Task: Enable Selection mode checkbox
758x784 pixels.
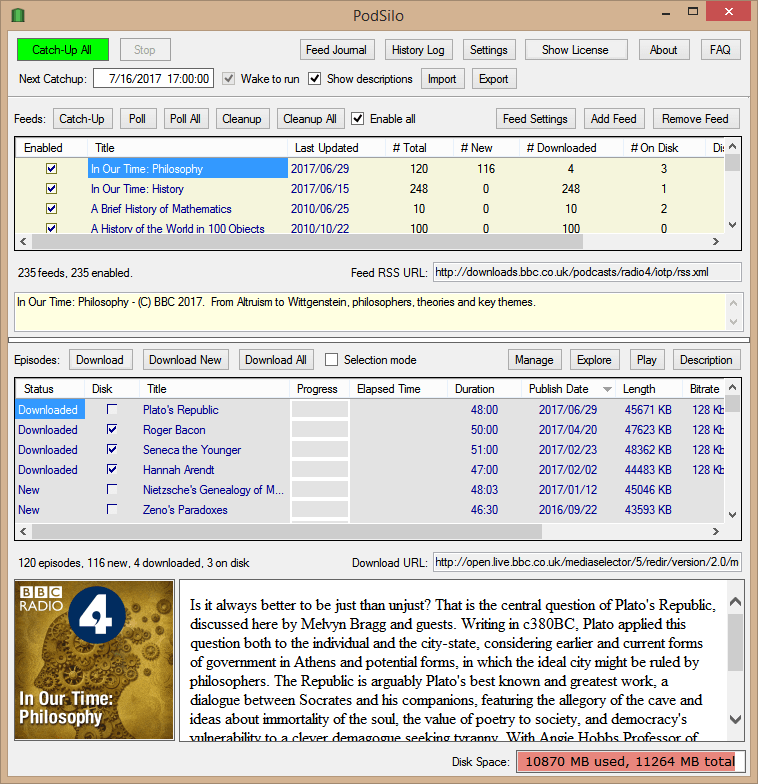Action: pos(331,360)
